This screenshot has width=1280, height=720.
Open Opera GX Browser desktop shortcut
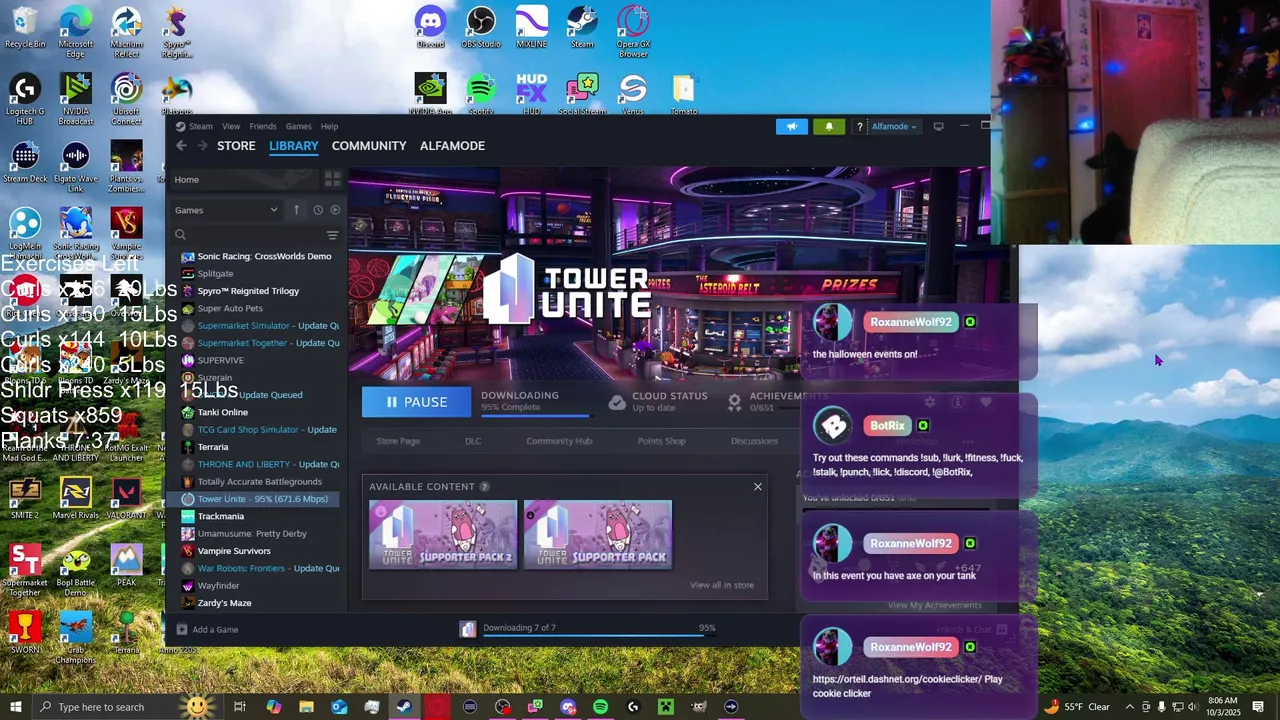tap(633, 31)
